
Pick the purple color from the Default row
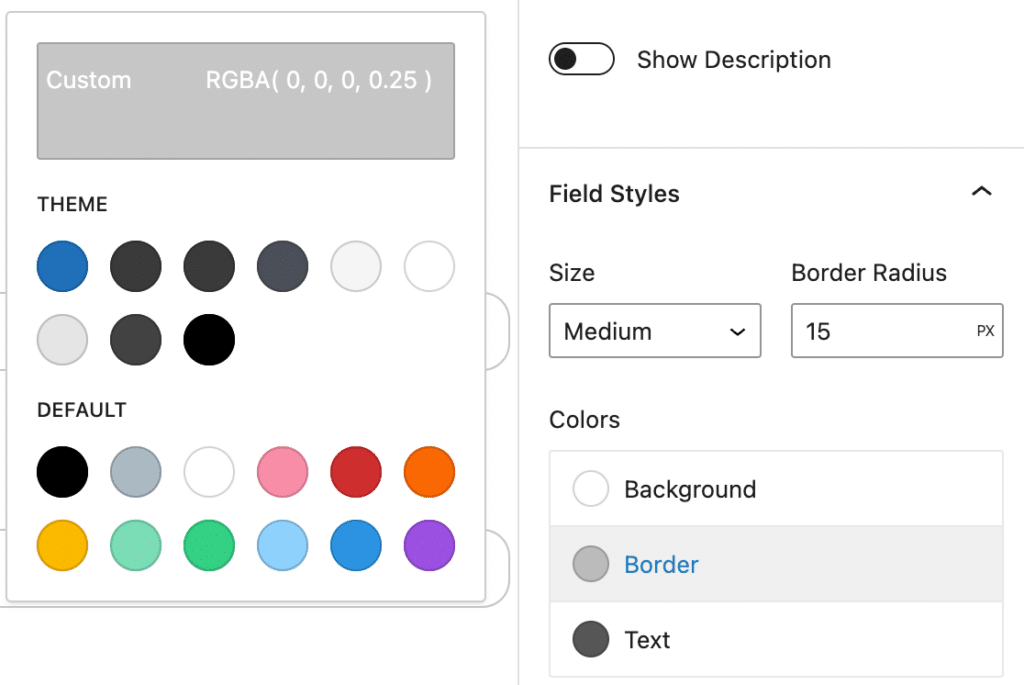click(x=429, y=545)
